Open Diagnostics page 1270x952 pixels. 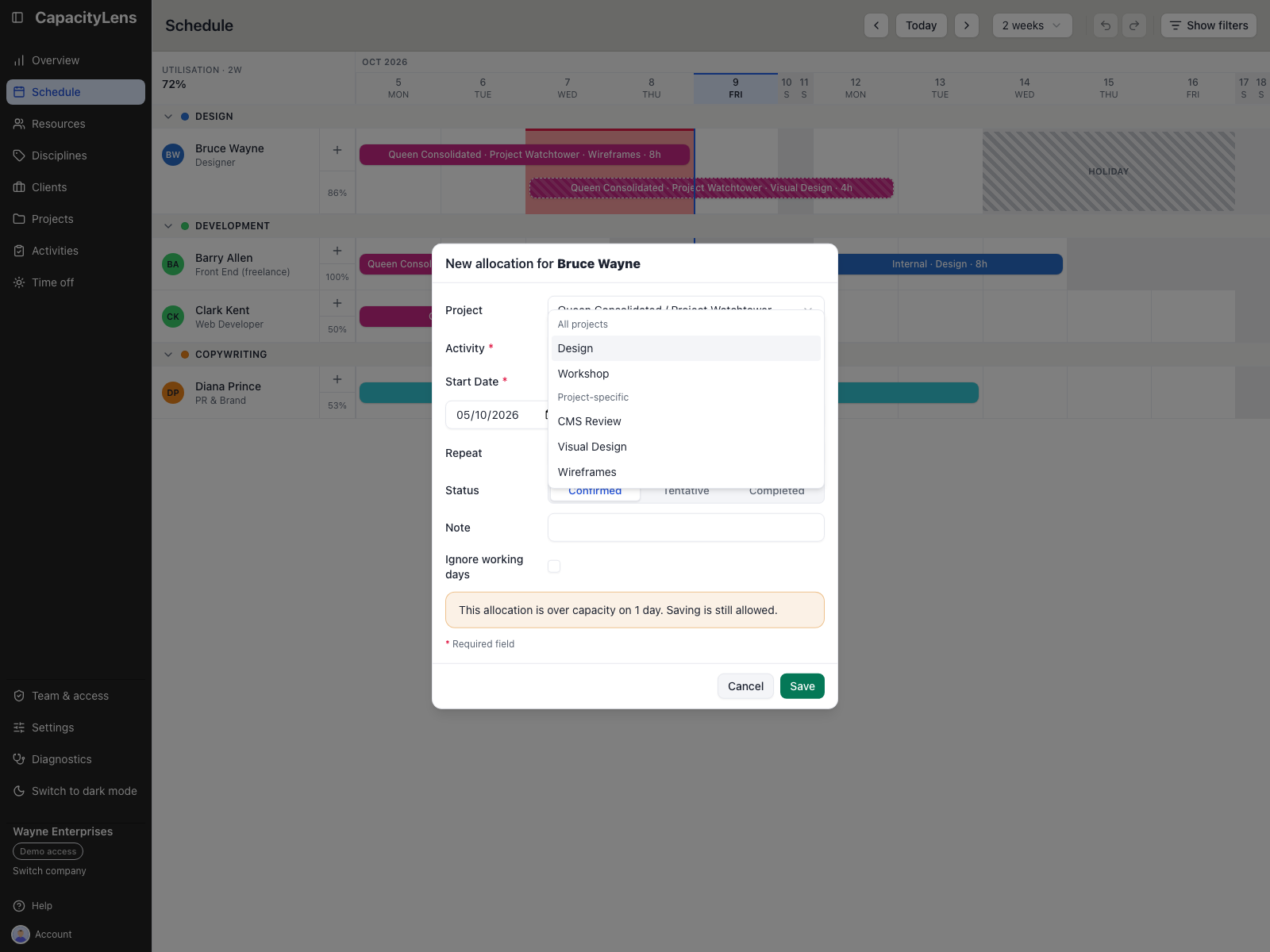(x=75, y=759)
